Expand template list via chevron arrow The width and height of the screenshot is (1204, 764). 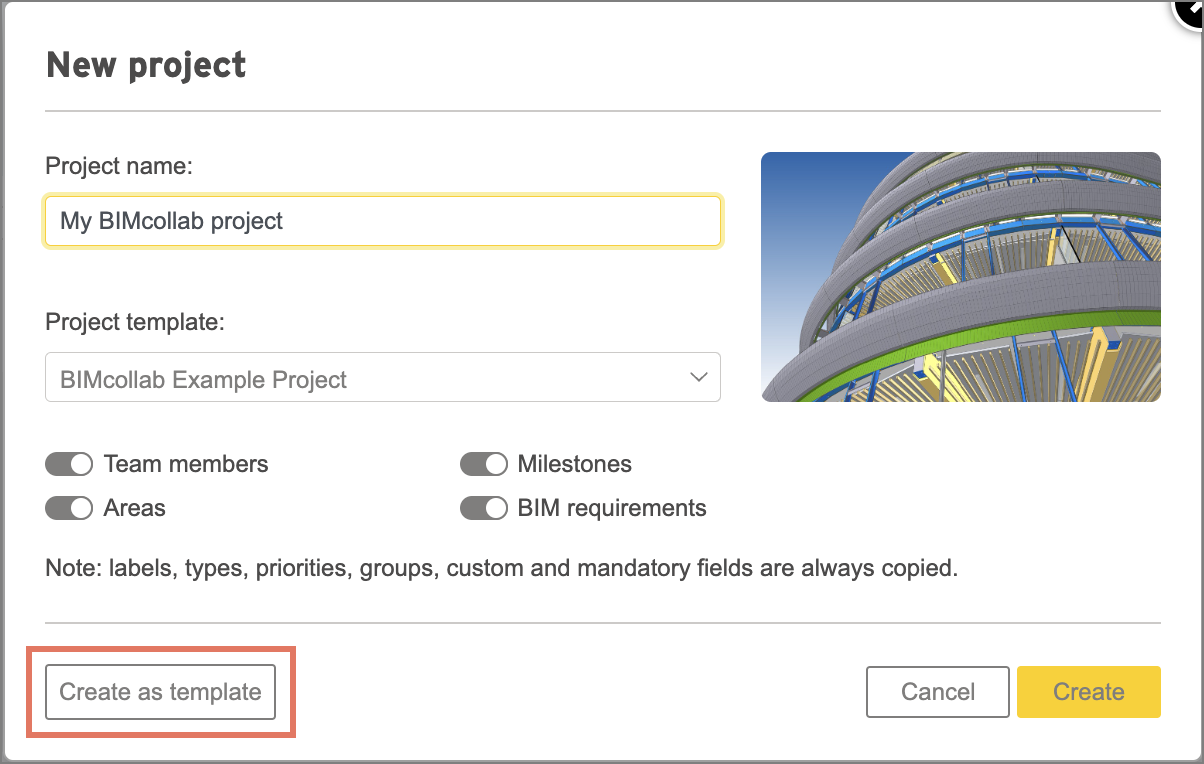coord(698,377)
